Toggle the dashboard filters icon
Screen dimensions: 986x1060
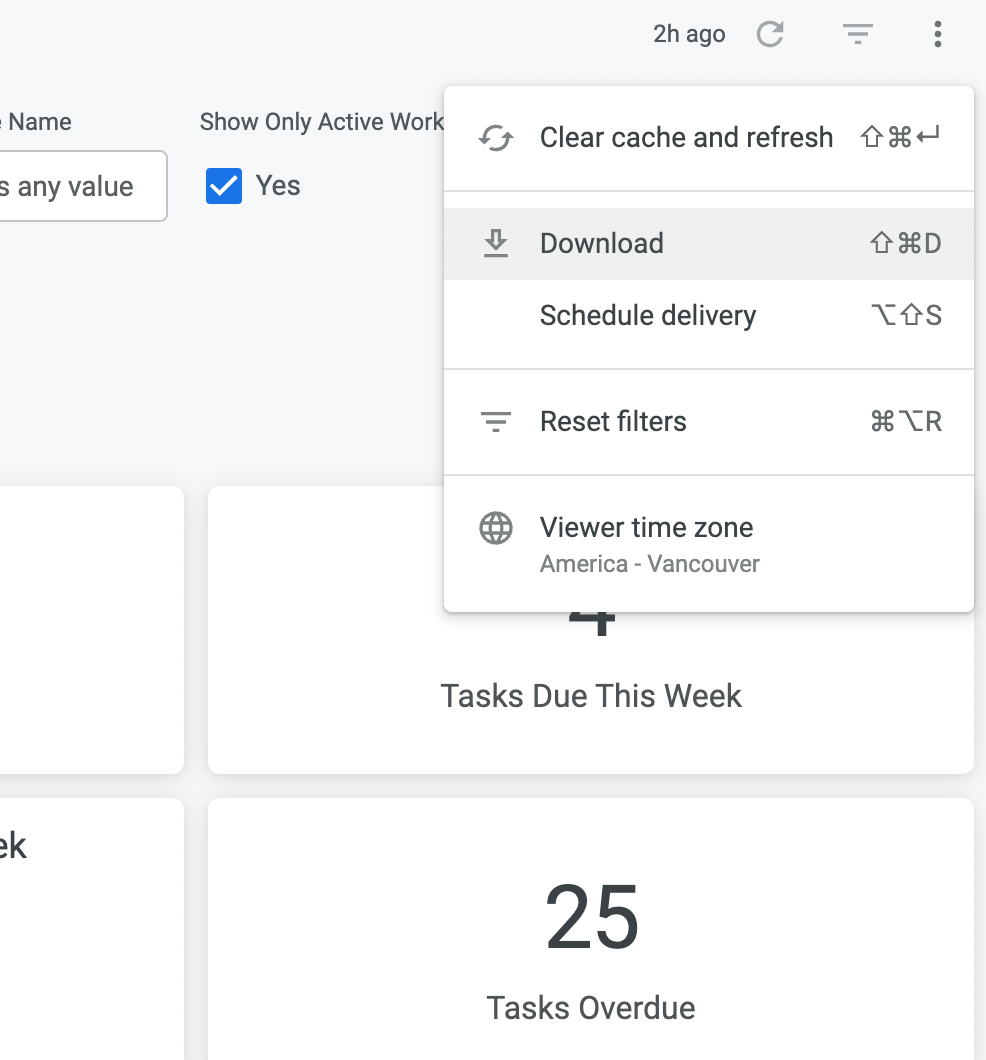[x=858, y=34]
